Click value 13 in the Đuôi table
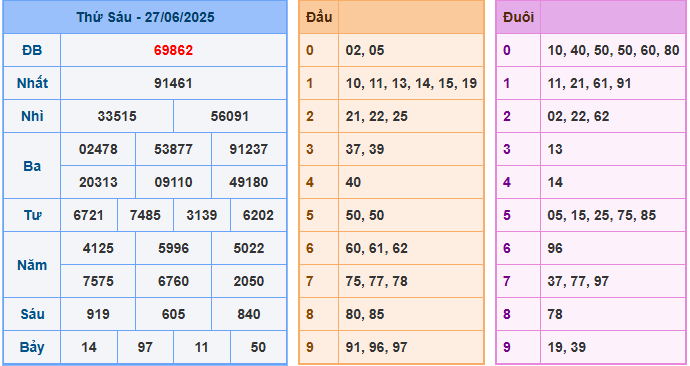The height and width of the screenshot is (366, 690). pyautogui.click(x=555, y=149)
